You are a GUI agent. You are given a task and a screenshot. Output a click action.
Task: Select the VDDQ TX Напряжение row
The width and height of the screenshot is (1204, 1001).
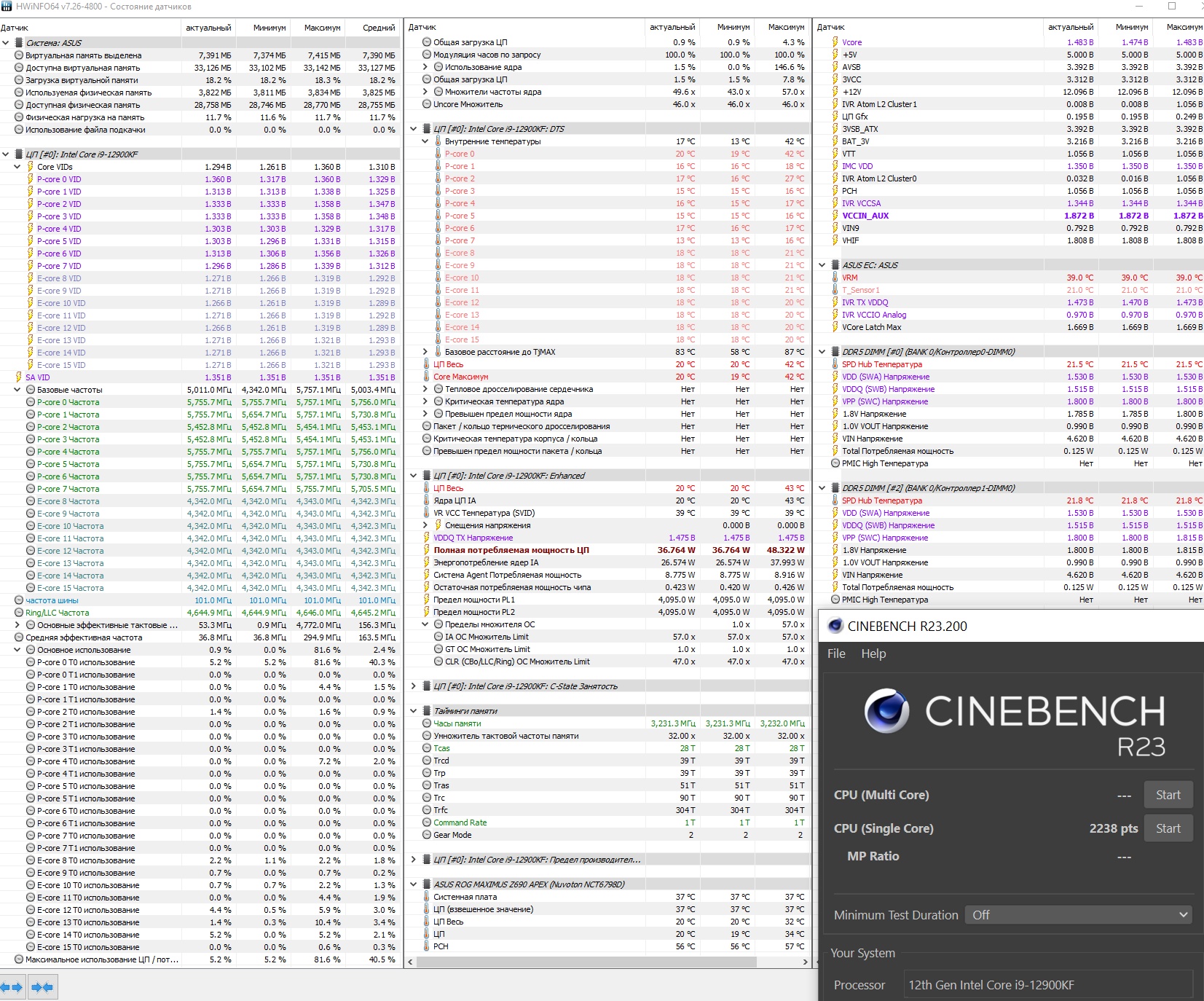(x=608, y=538)
